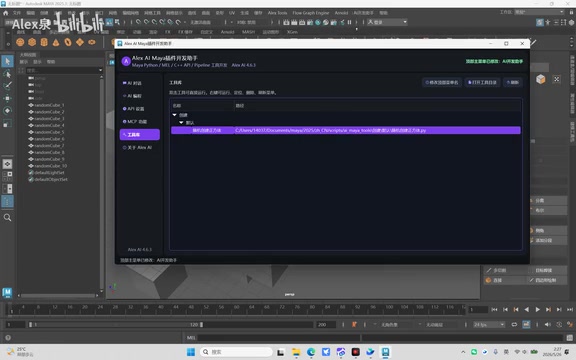Create a polygon sphere from shelf
The image size is (576, 360).
click(20, 42)
